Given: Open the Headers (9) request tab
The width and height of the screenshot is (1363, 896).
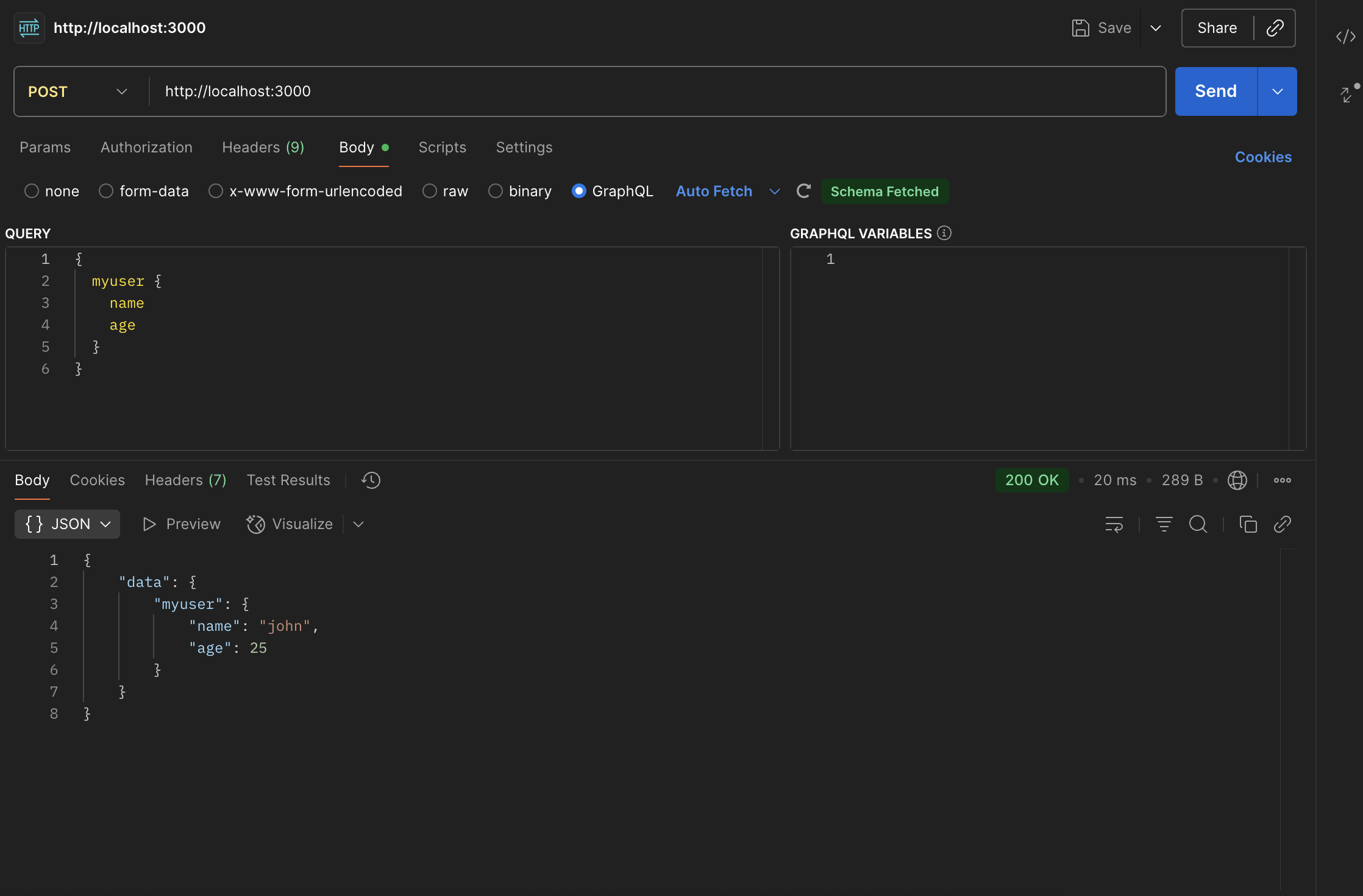Looking at the screenshot, I should coord(263,148).
